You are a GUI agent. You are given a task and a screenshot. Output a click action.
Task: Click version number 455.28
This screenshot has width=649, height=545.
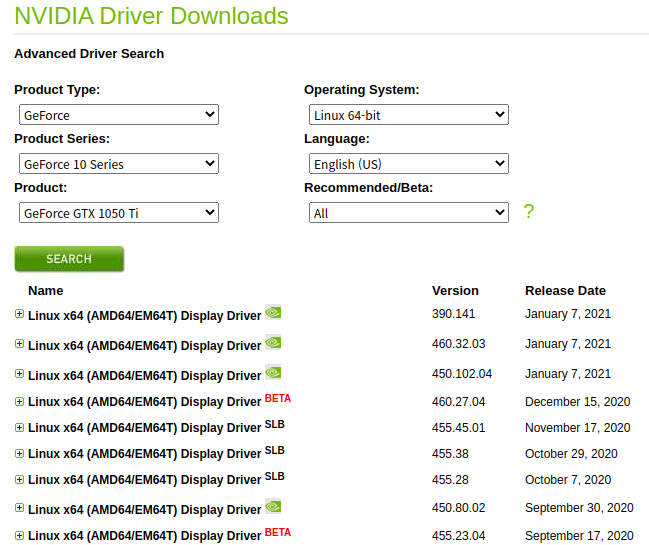click(x=450, y=480)
